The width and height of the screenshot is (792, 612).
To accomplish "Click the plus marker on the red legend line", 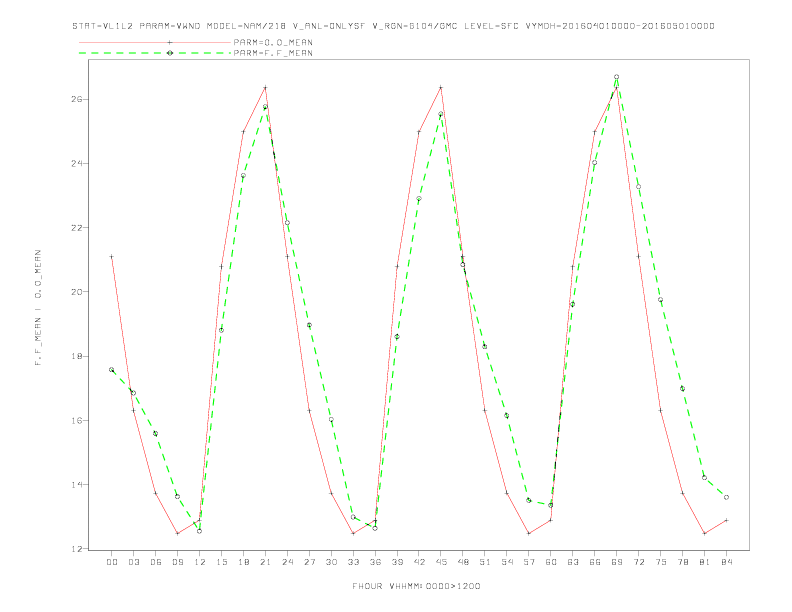I will 170,42.
